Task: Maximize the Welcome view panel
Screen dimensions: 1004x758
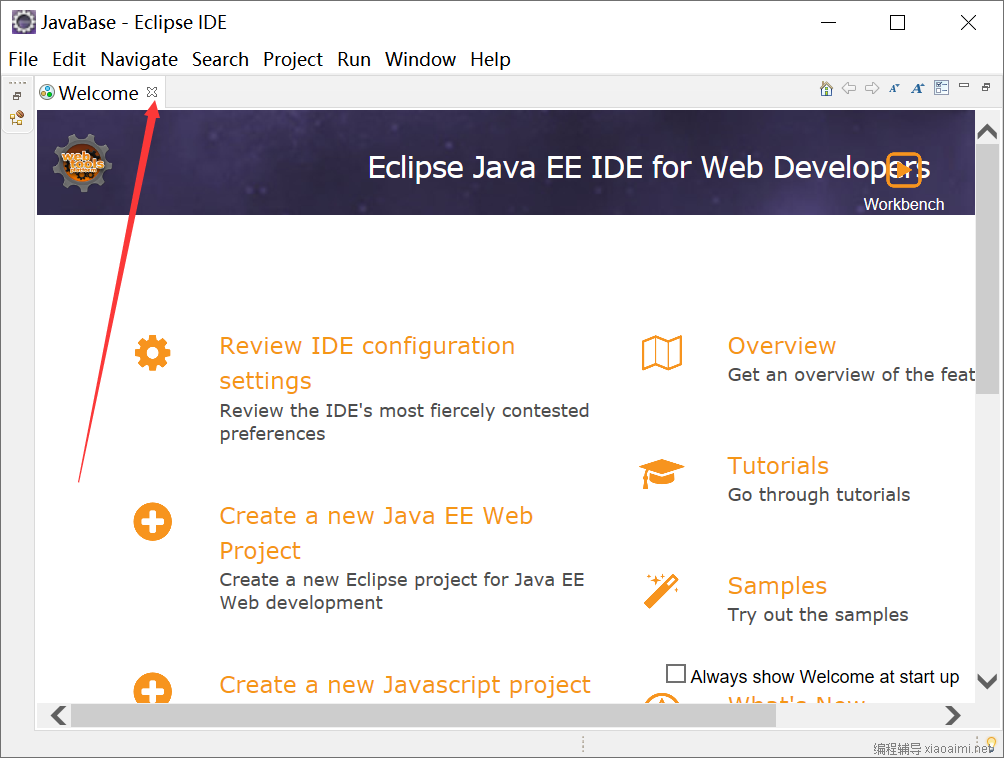Action: [x=986, y=87]
